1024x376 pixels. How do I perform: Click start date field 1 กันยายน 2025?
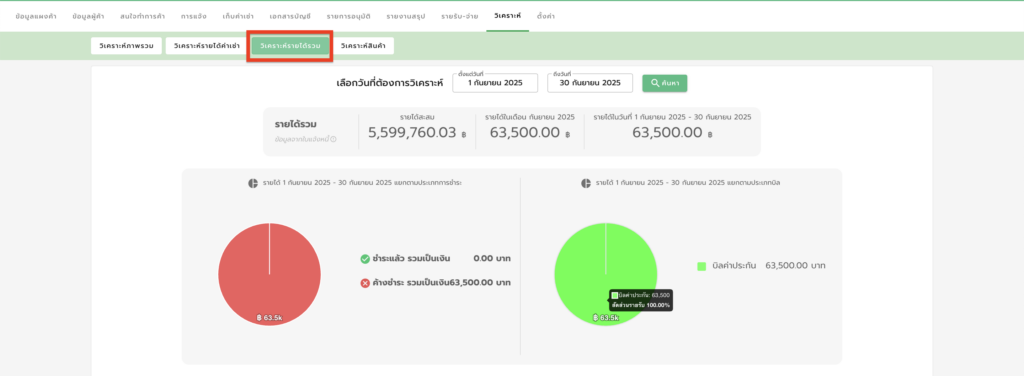pyautogui.click(x=495, y=83)
